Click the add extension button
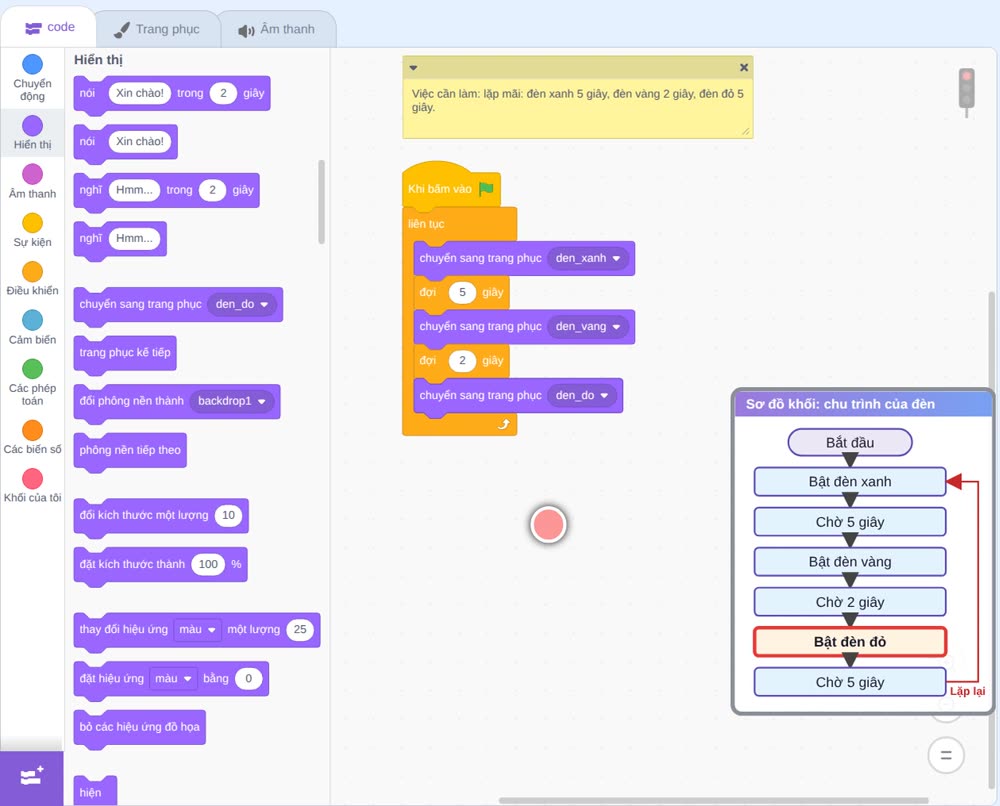1000x806 pixels. point(32,777)
